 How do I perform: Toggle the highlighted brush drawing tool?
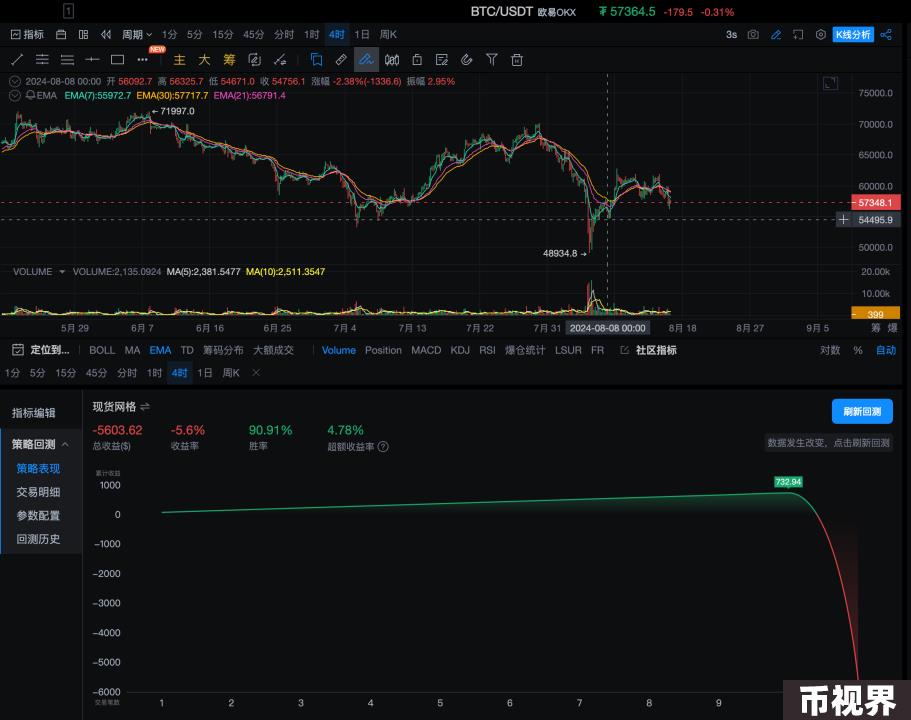(366, 59)
